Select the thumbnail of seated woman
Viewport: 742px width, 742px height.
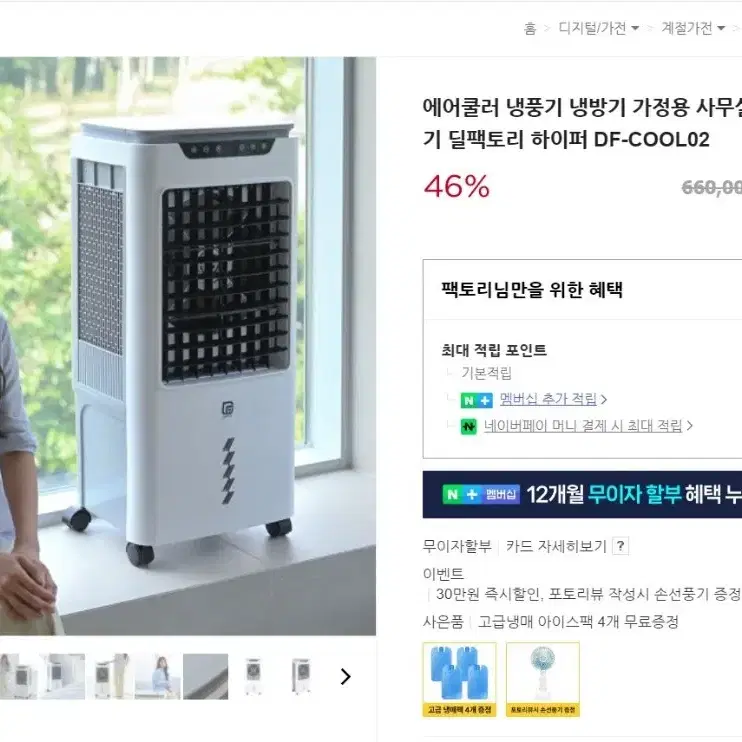(158, 676)
